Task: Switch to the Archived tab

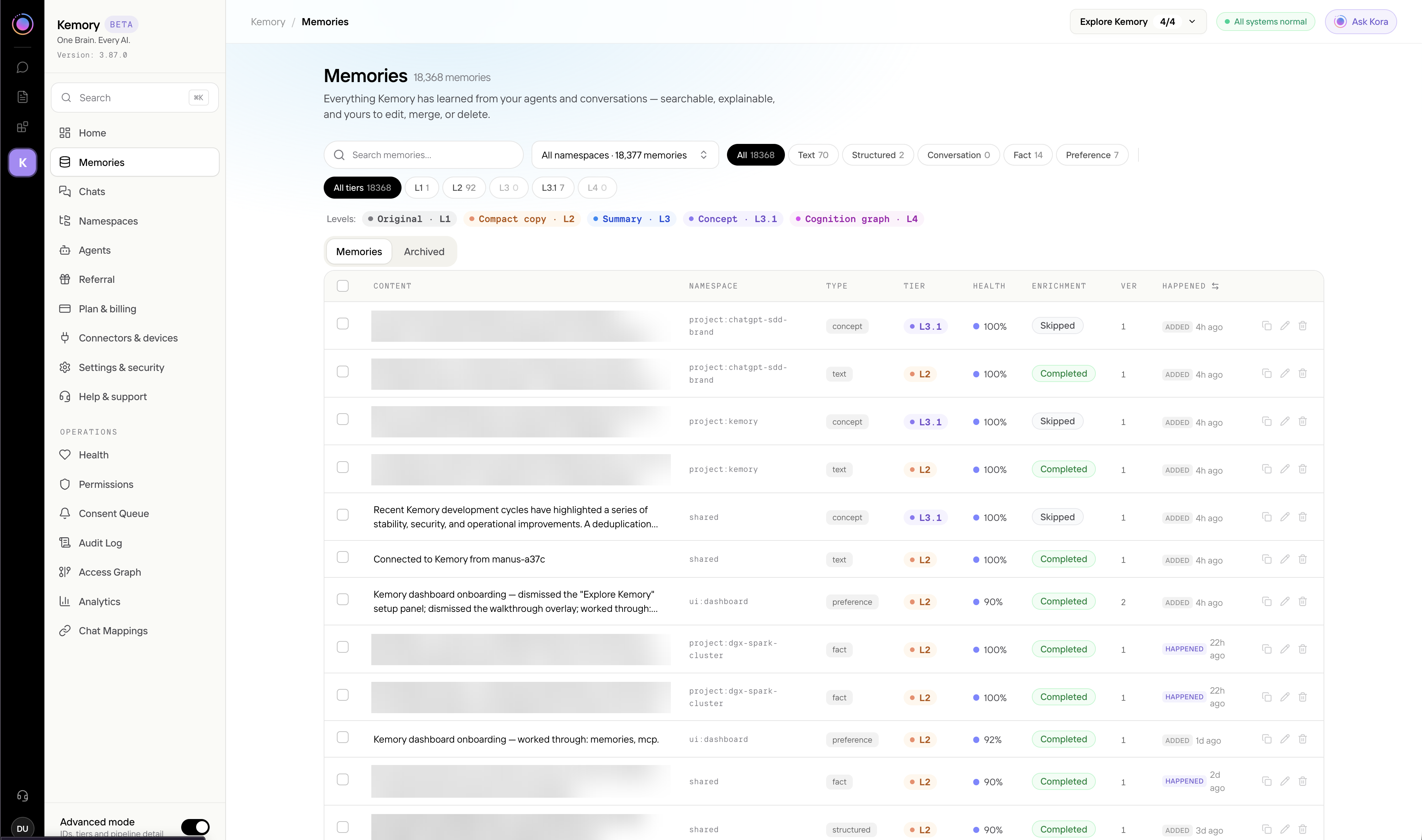Action: (x=424, y=251)
